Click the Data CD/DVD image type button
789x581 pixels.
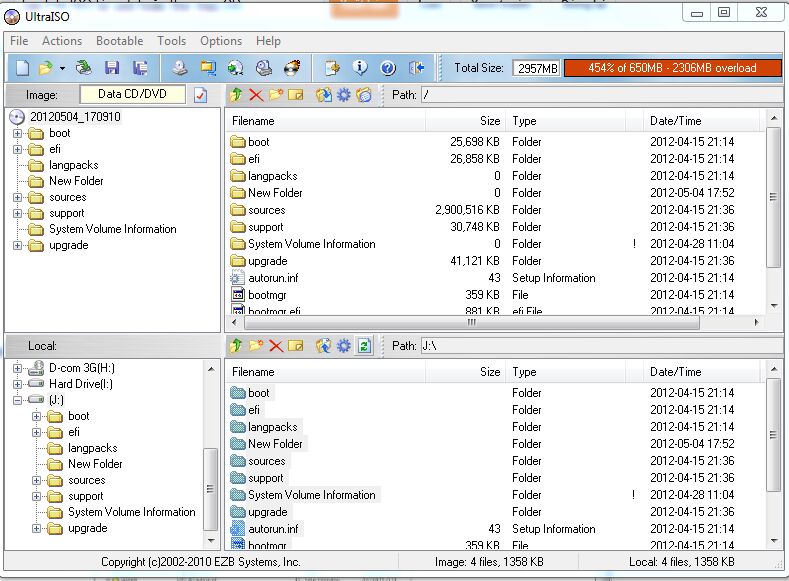point(132,94)
